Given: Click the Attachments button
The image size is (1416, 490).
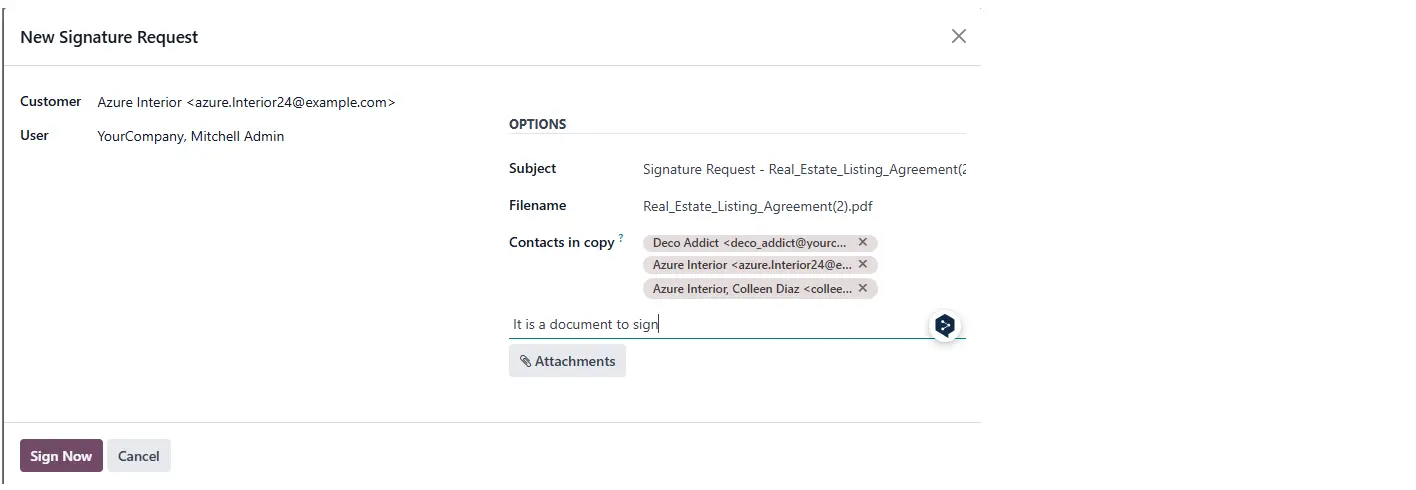Looking at the screenshot, I should coord(567,361).
